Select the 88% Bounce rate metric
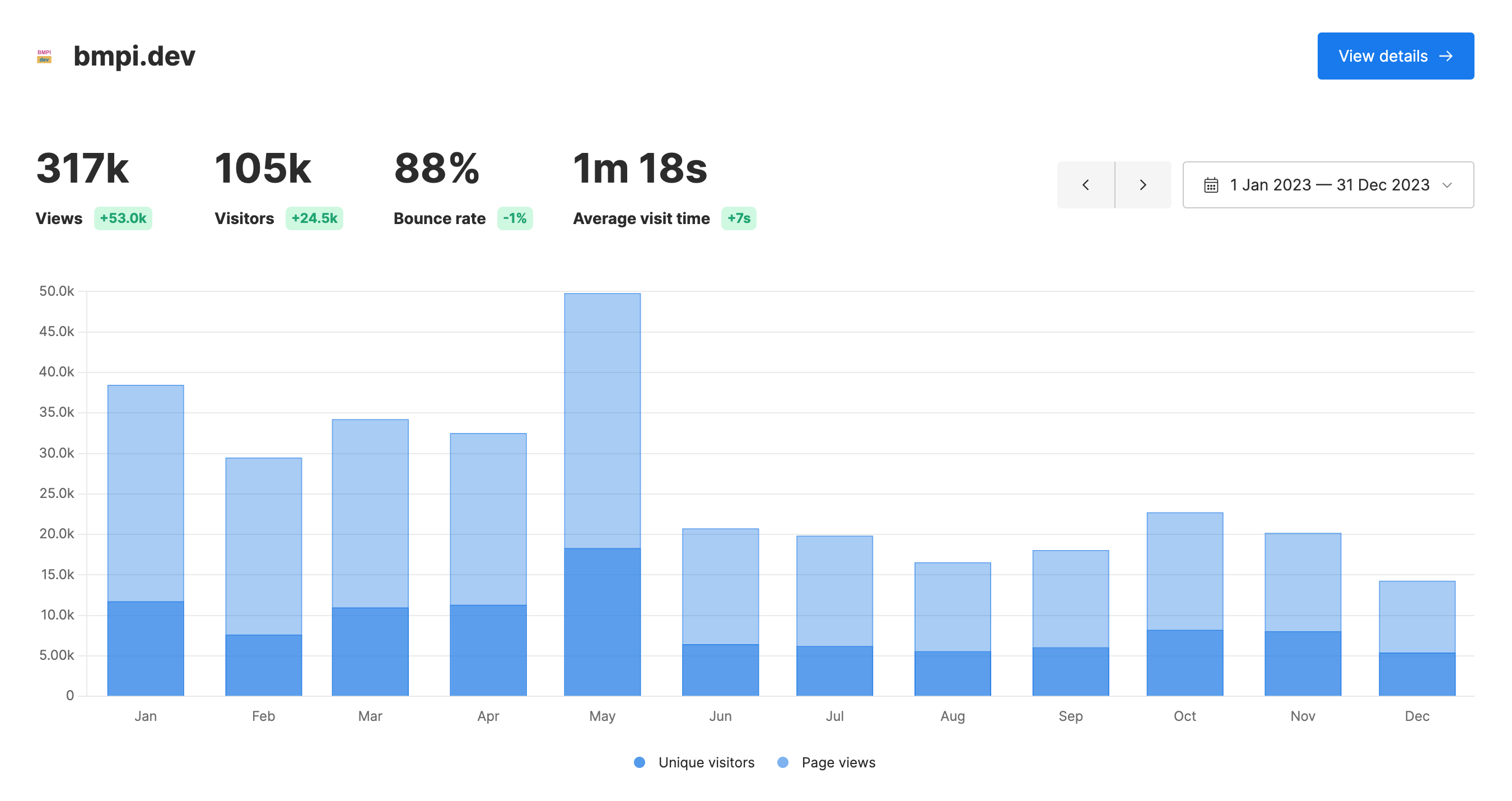The height and width of the screenshot is (801, 1512). pyautogui.click(x=437, y=169)
